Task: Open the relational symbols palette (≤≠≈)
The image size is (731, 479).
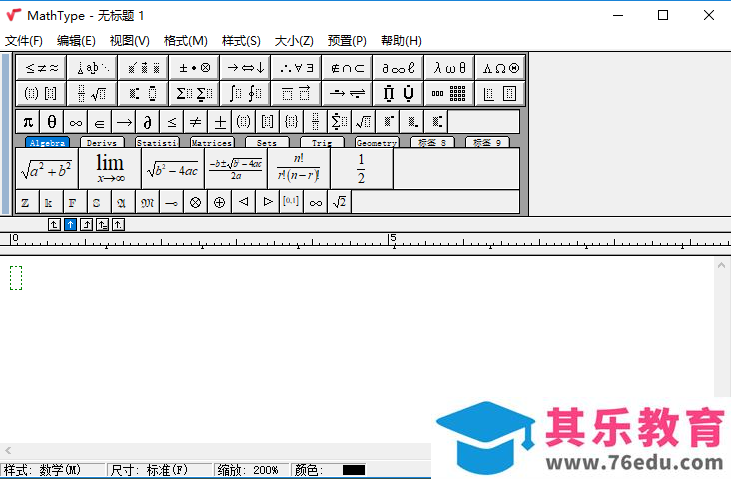Action: 41,68
